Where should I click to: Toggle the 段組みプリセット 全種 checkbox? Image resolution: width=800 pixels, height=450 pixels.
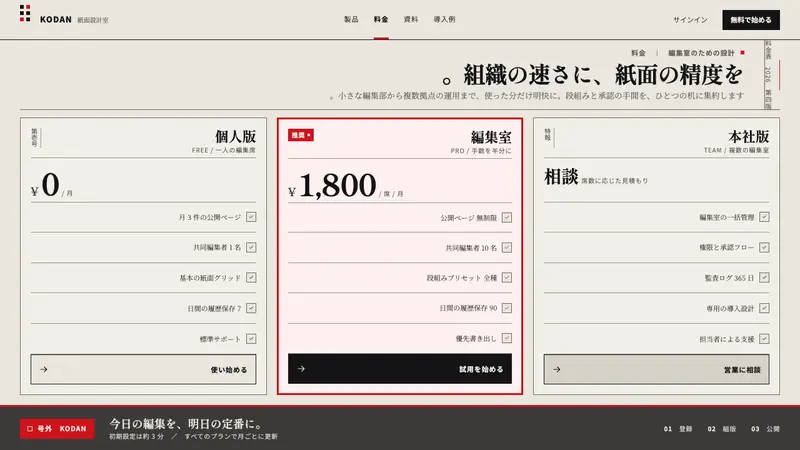(507, 278)
